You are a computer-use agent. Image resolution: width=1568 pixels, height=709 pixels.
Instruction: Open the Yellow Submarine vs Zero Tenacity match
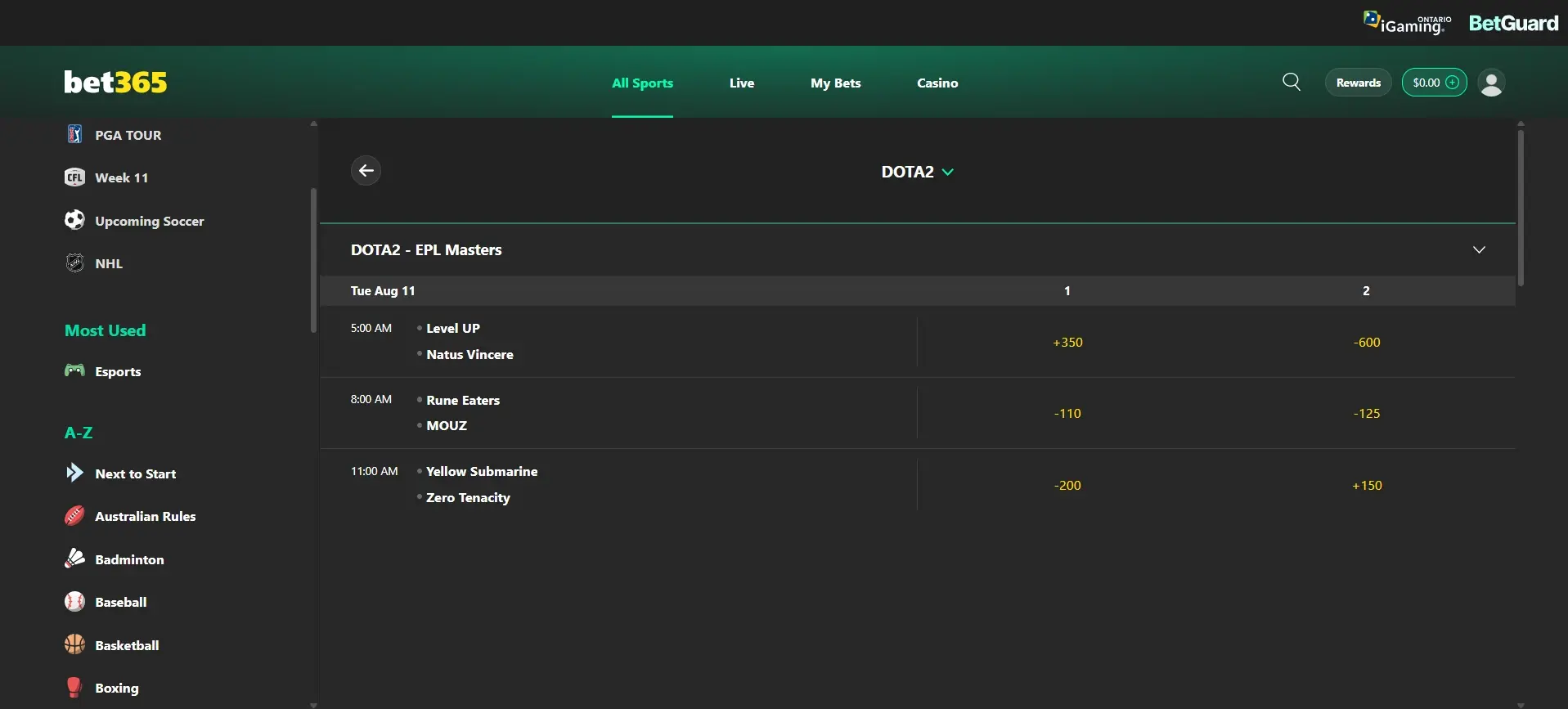pyautogui.click(x=618, y=484)
